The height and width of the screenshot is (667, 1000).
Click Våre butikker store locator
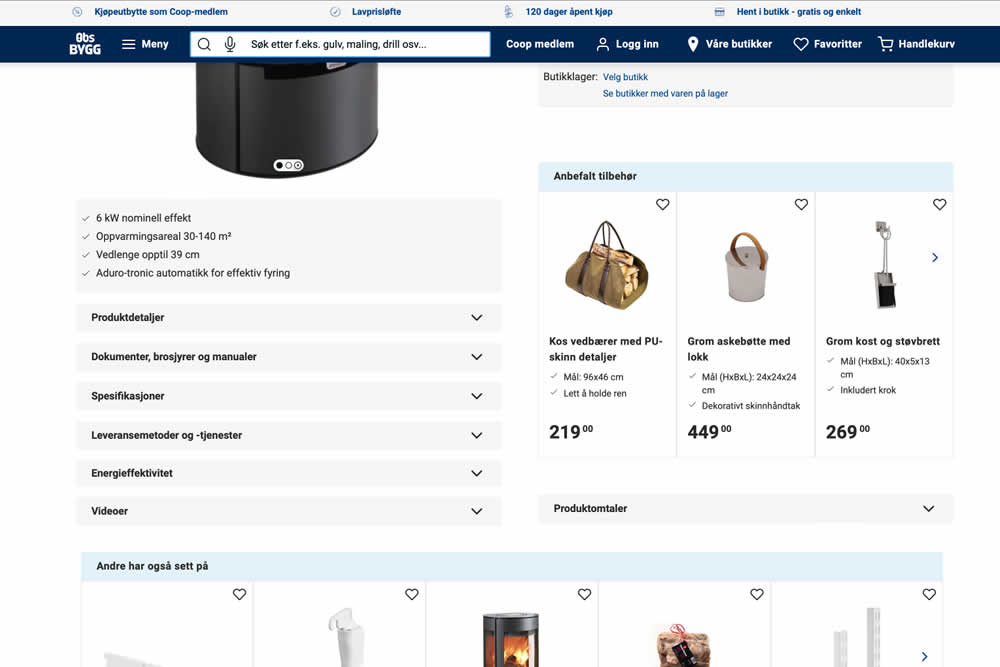click(x=729, y=44)
